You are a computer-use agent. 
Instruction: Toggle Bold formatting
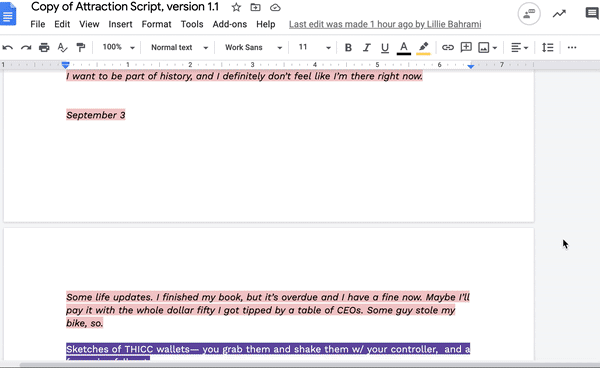348,47
